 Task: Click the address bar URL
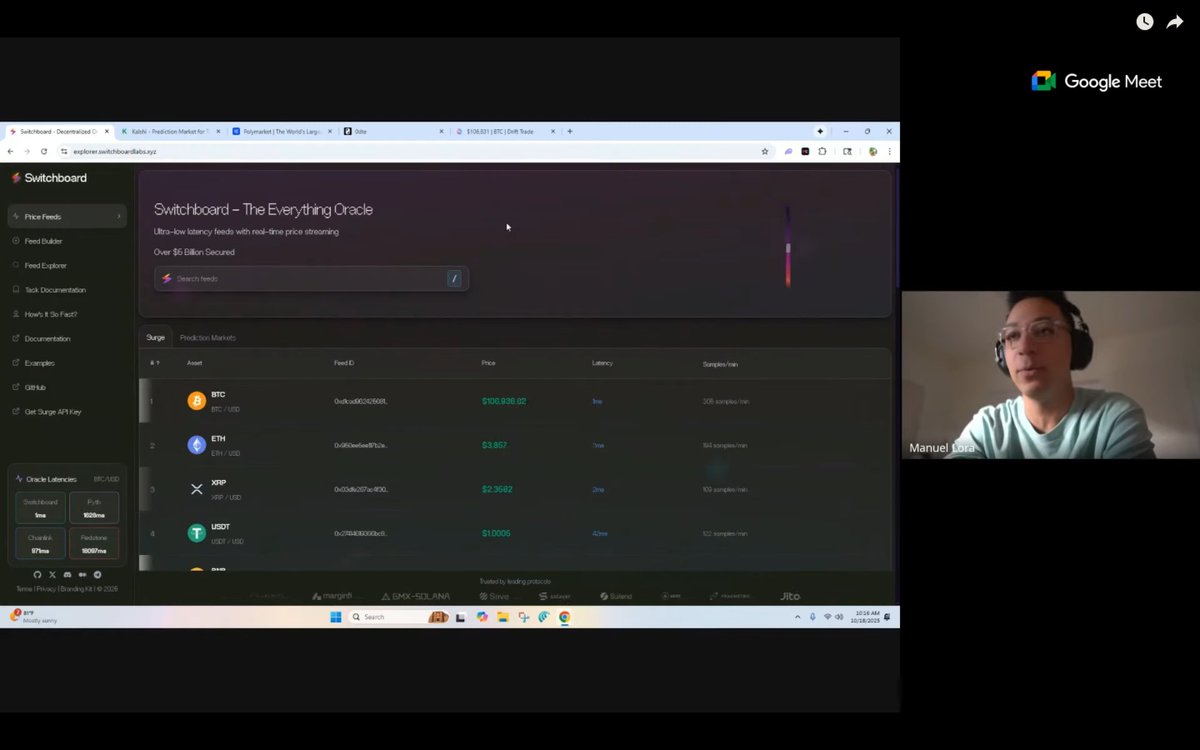[115, 151]
